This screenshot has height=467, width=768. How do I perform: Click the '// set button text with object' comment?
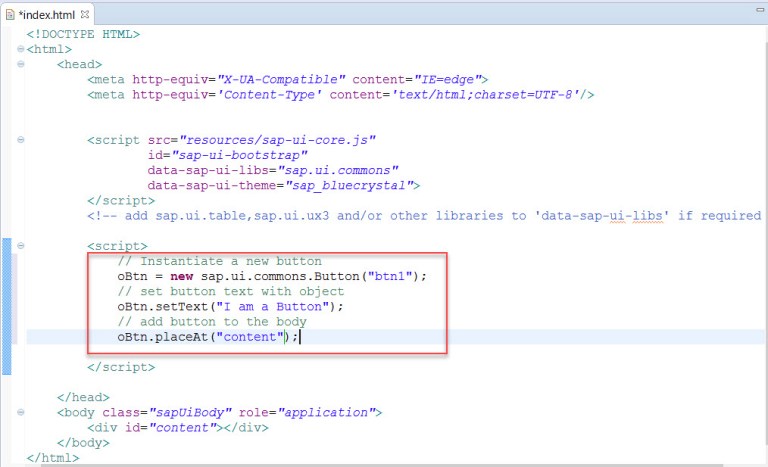pos(231,292)
